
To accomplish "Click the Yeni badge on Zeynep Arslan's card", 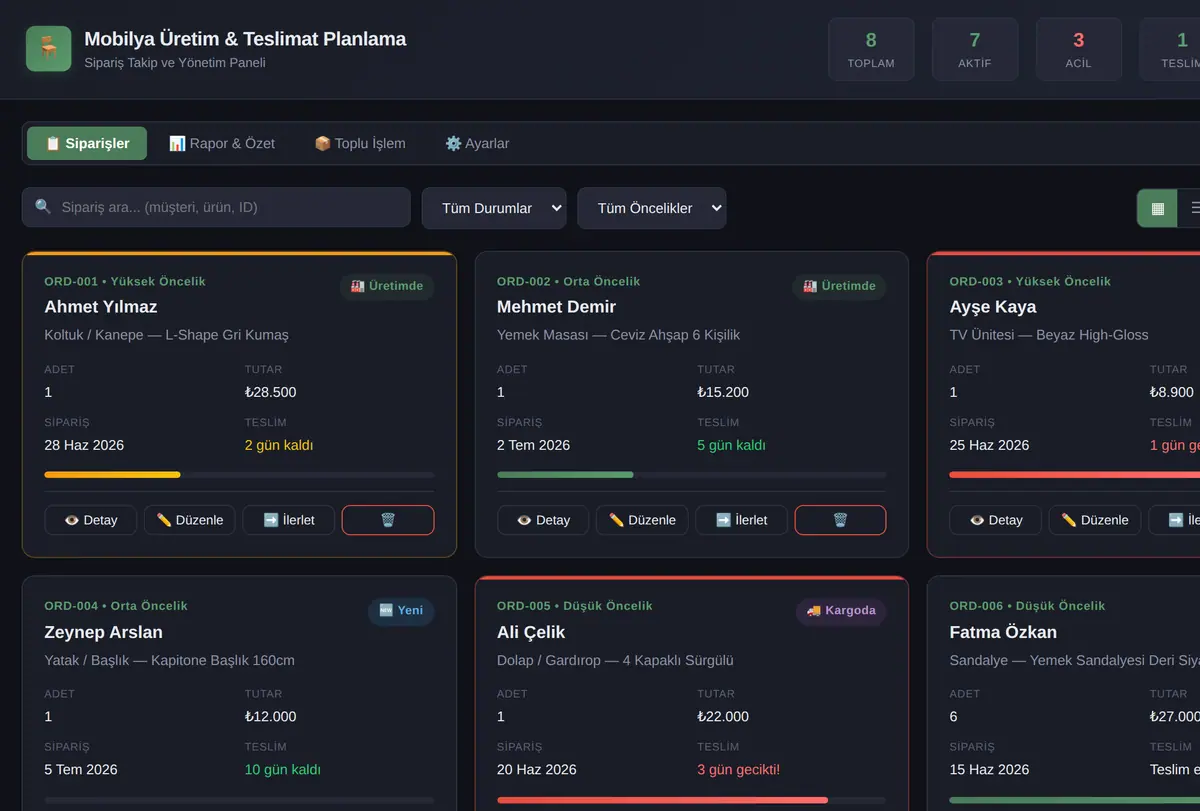I will pos(401,610).
